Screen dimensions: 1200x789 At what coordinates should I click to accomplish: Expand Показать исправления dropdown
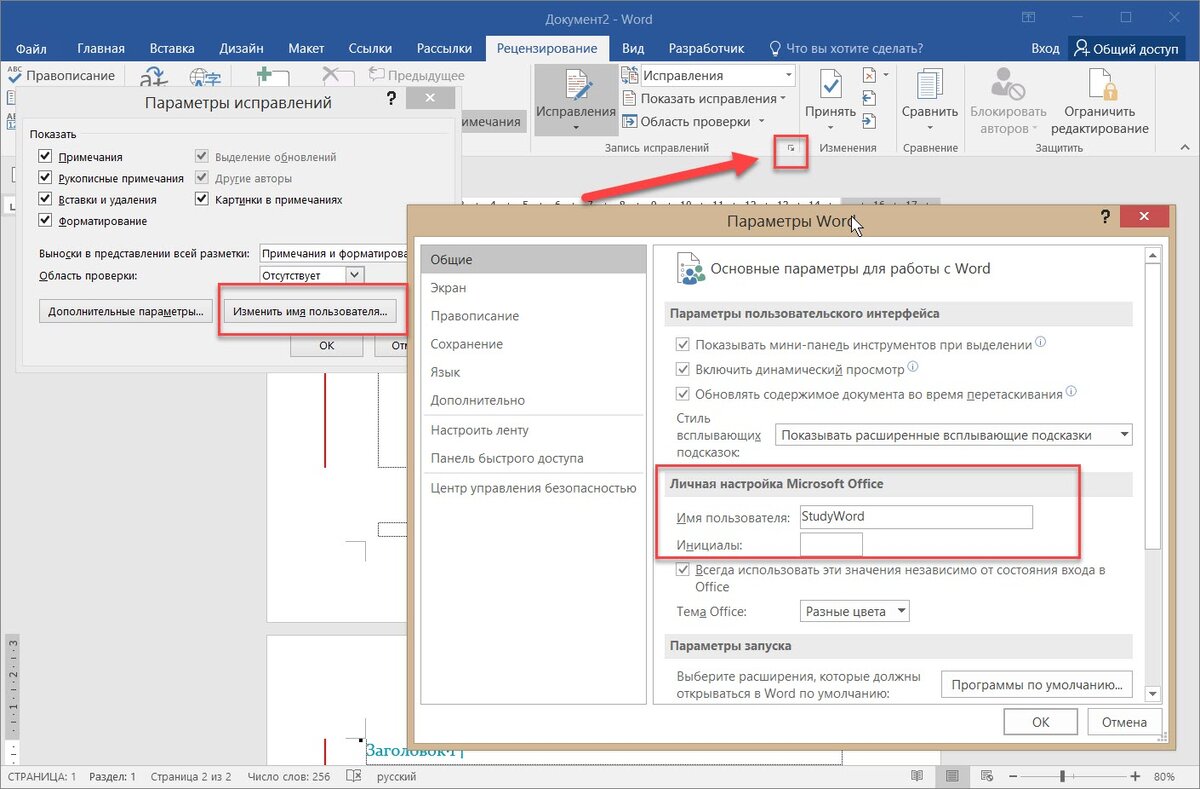point(781,98)
